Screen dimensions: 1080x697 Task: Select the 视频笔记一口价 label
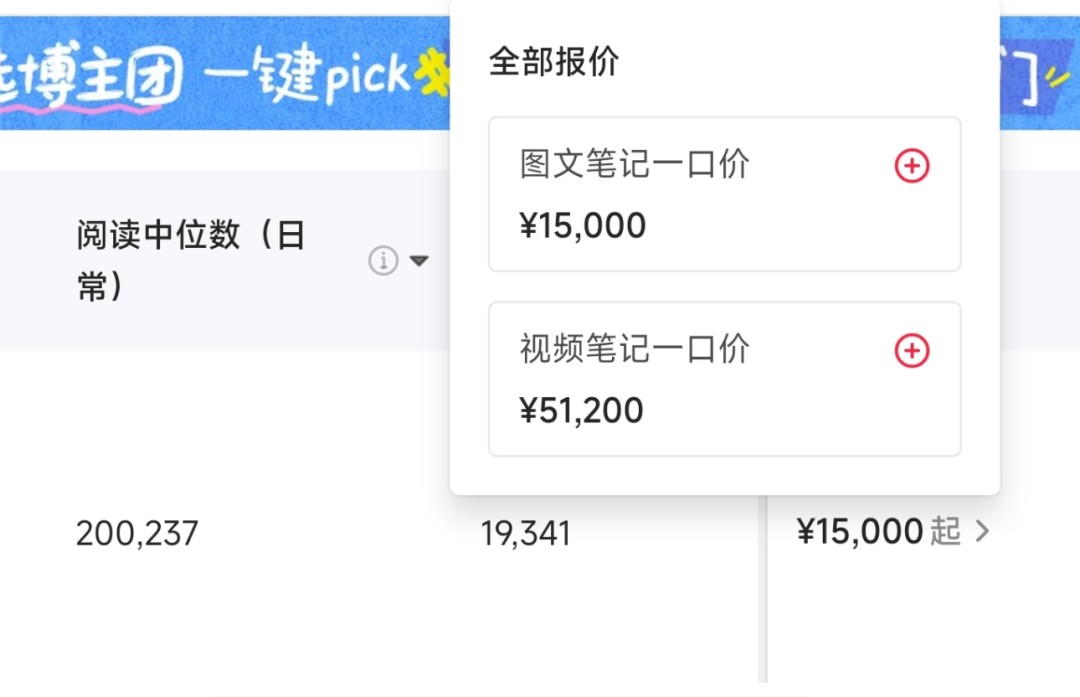point(634,349)
